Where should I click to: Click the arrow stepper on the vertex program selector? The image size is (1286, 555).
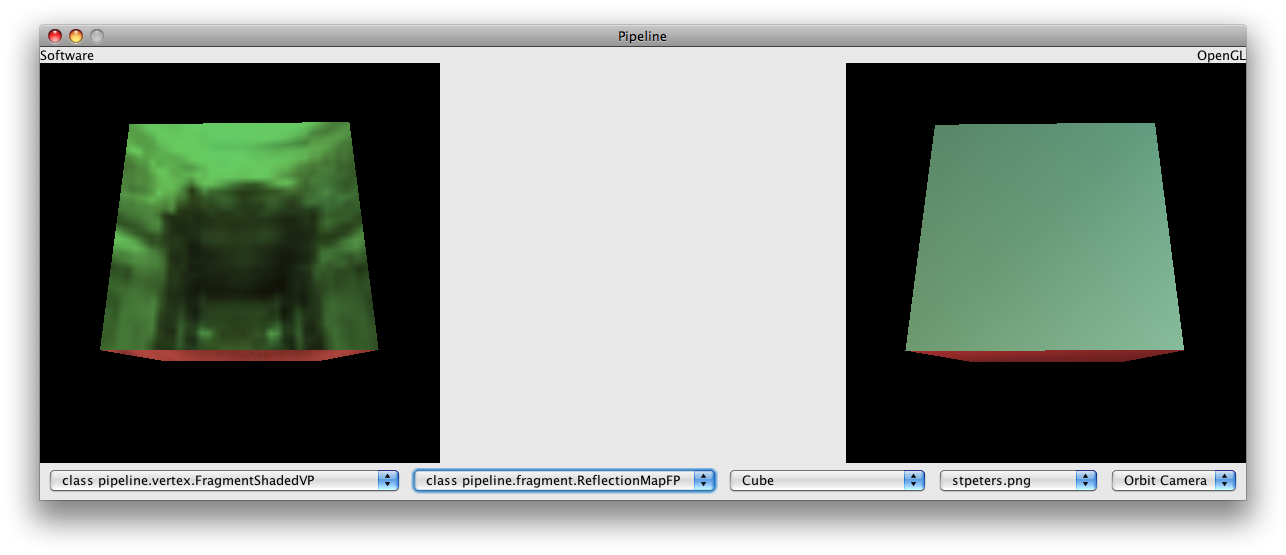click(x=388, y=480)
